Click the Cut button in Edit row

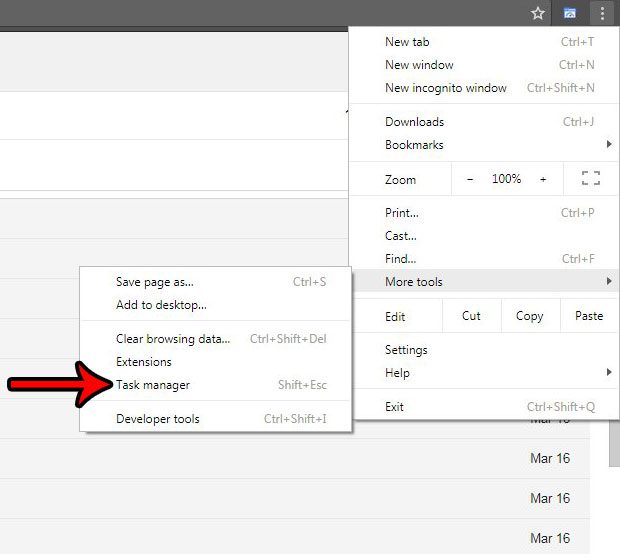coord(471,316)
